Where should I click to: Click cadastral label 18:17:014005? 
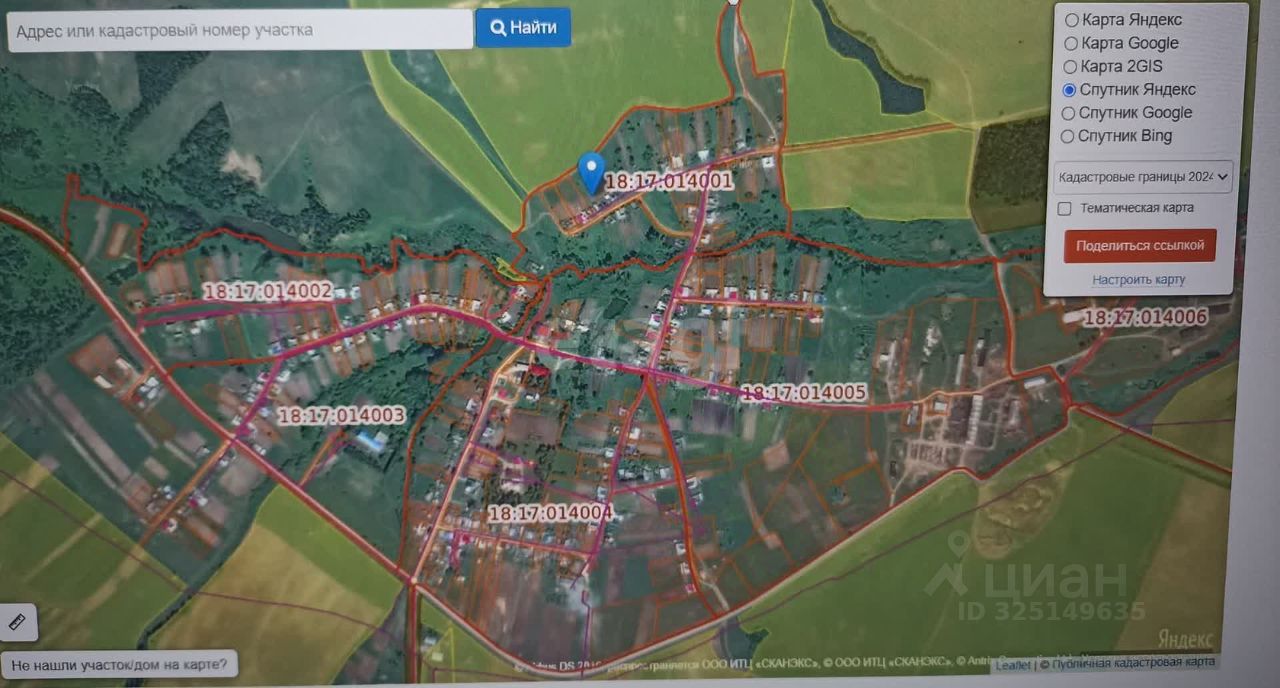803,393
